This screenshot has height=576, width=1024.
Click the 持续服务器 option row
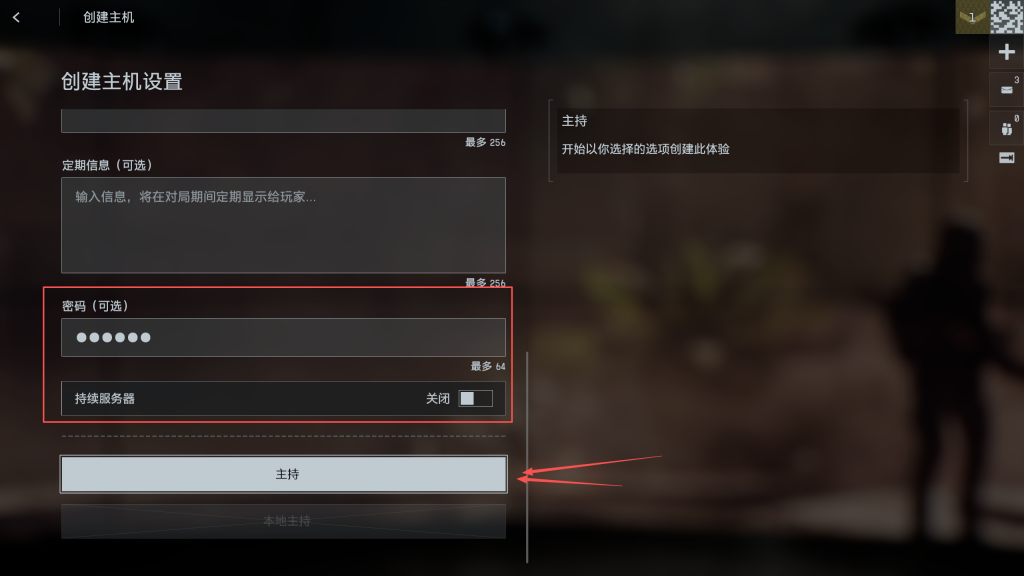coord(283,398)
